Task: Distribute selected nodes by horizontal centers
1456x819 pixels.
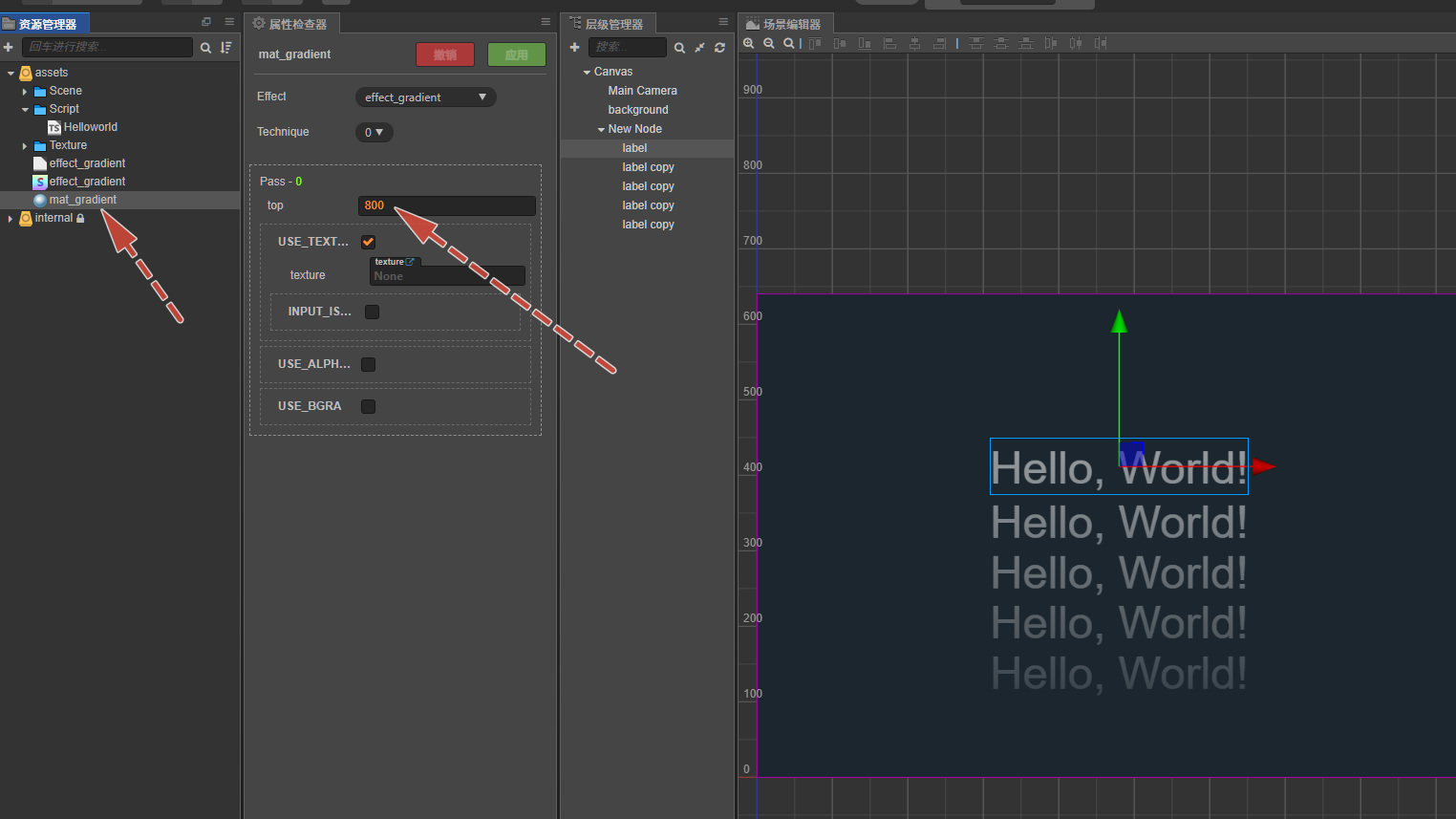Action: pyautogui.click(x=1076, y=44)
